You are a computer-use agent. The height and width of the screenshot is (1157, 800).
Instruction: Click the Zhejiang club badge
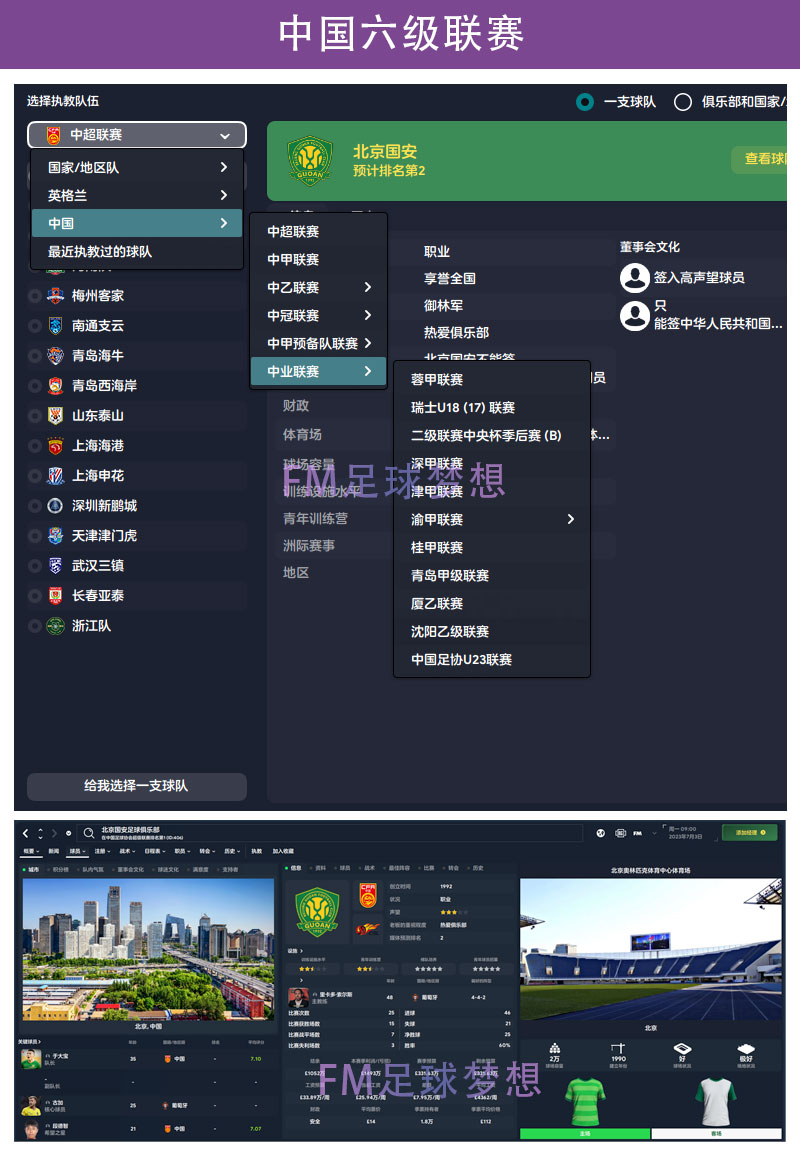pos(55,626)
